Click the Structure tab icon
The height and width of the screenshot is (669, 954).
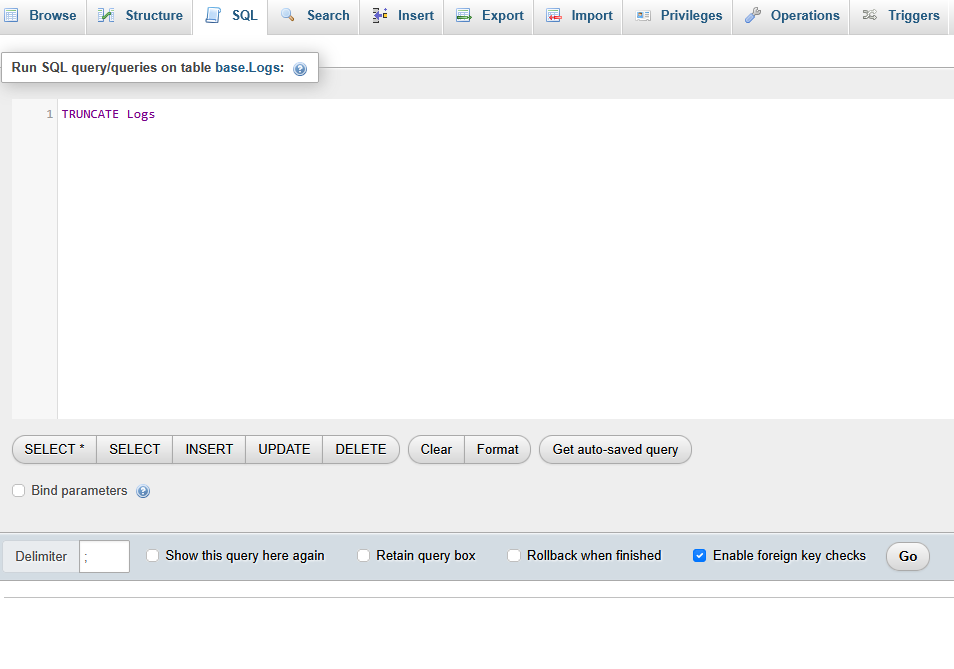[106, 15]
